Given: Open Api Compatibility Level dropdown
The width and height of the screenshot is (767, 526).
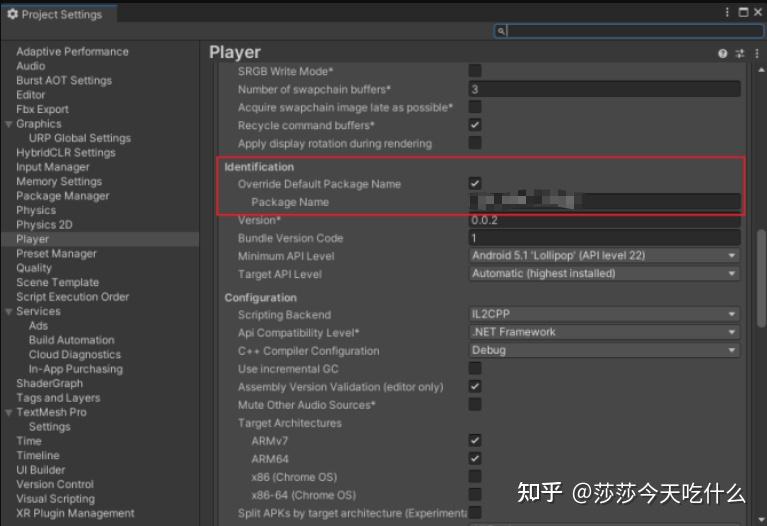Looking at the screenshot, I should (604, 332).
